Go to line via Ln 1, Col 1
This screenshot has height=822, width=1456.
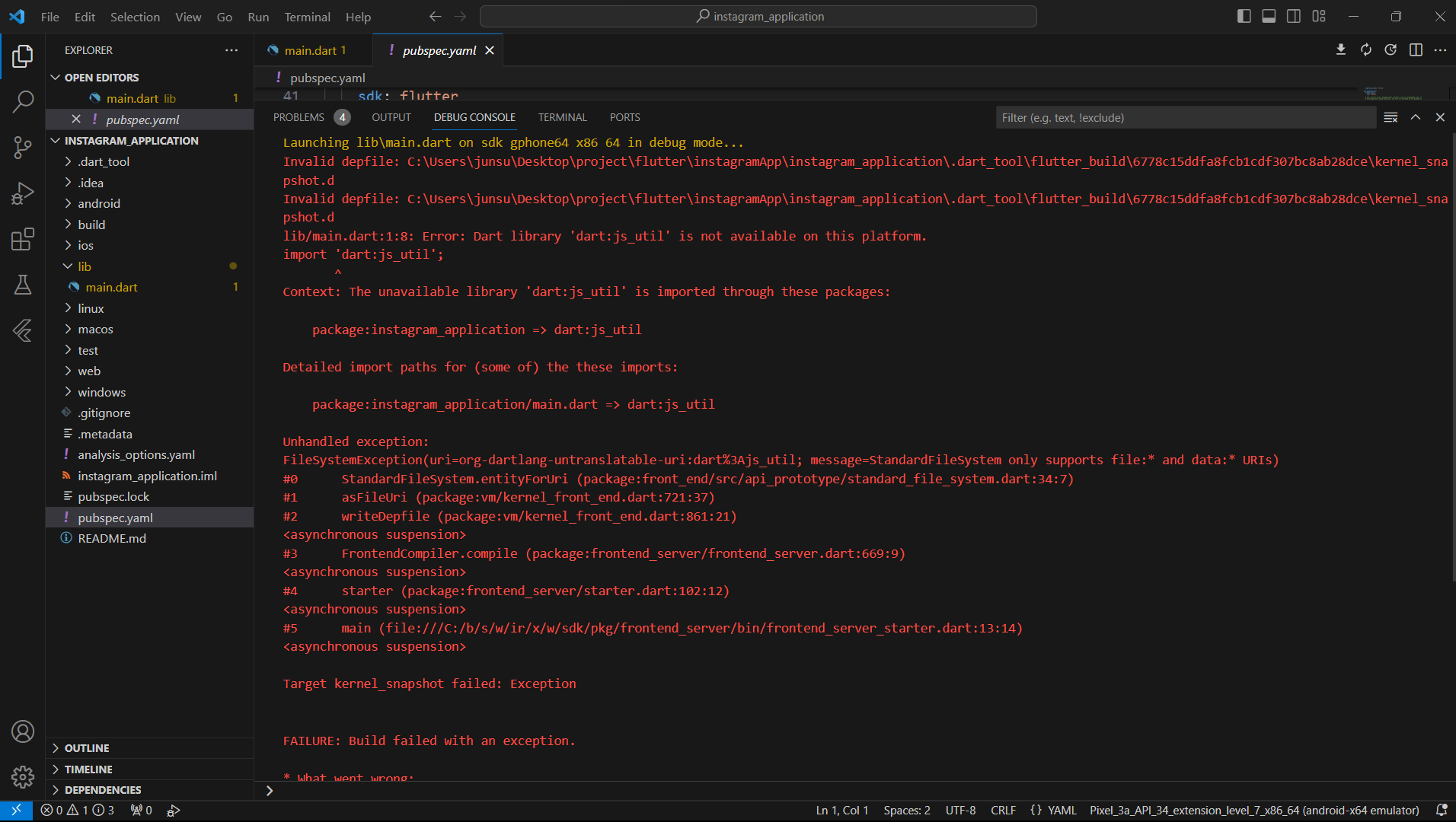(842, 811)
